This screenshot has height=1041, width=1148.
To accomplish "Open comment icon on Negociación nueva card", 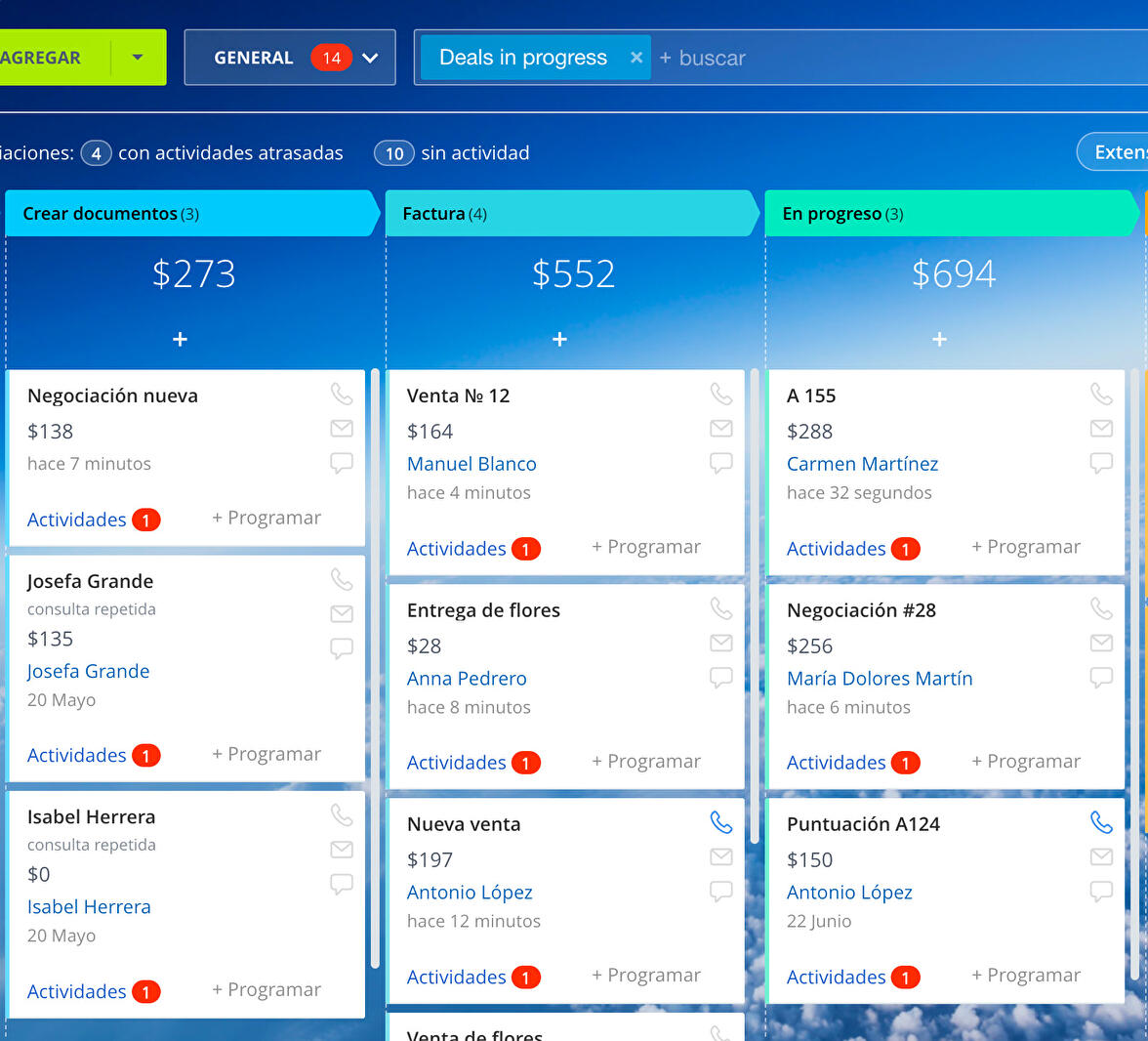I will point(341,463).
